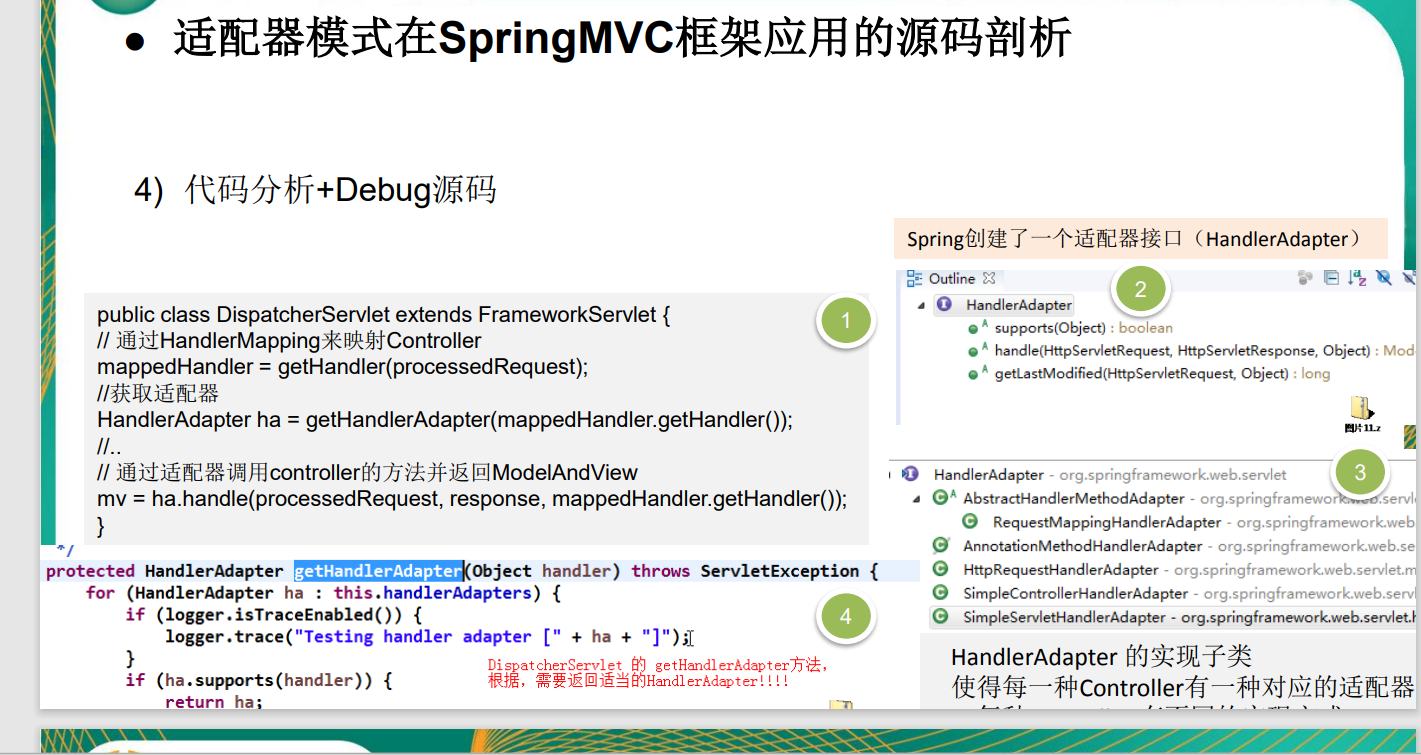Click the red note about DispatcherServlet 的 getHandlerAdapter方法
The image size is (1421, 755).
tap(657, 673)
